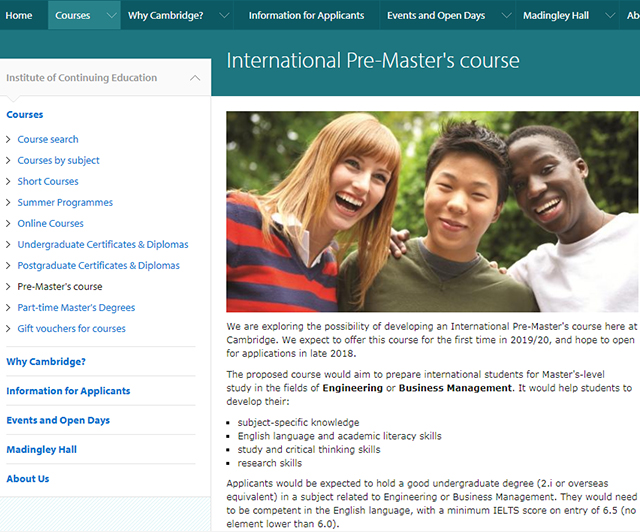Open Part-time Master's Degrees link
Screen dimensions: 640x532
[76, 307]
